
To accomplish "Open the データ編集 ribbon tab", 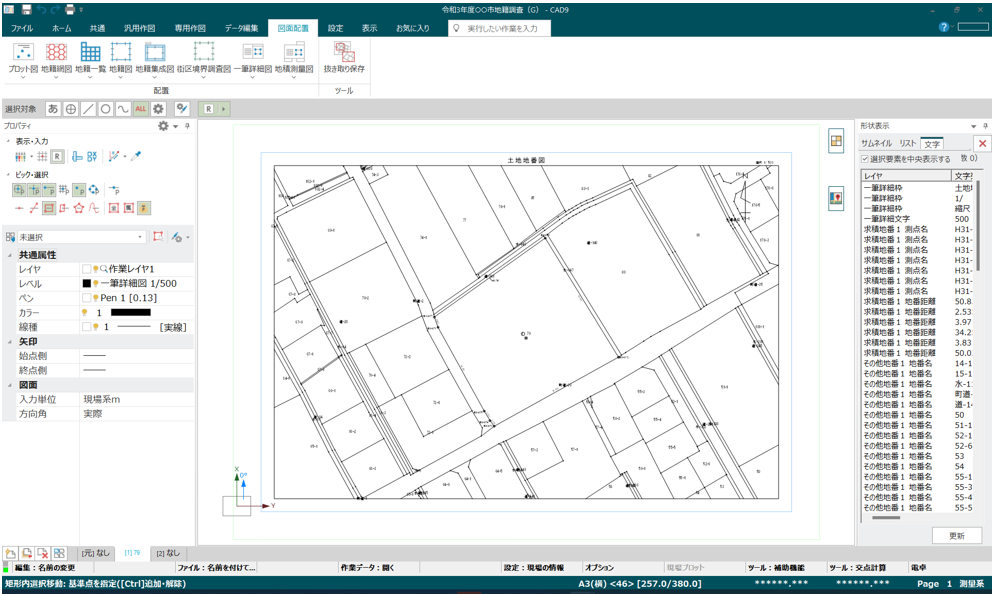I will pyautogui.click(x=241, y=28).
